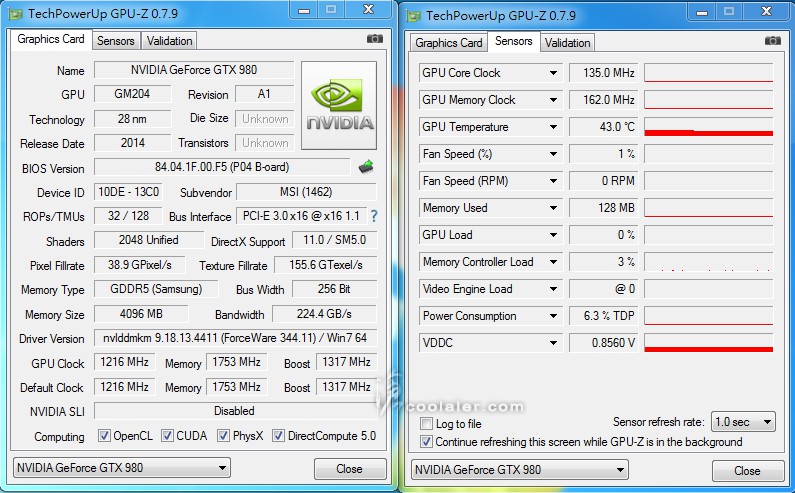795x493 pixels.
Task: Toggle the OpenCL checkbox
Action: tap(104, 436)
